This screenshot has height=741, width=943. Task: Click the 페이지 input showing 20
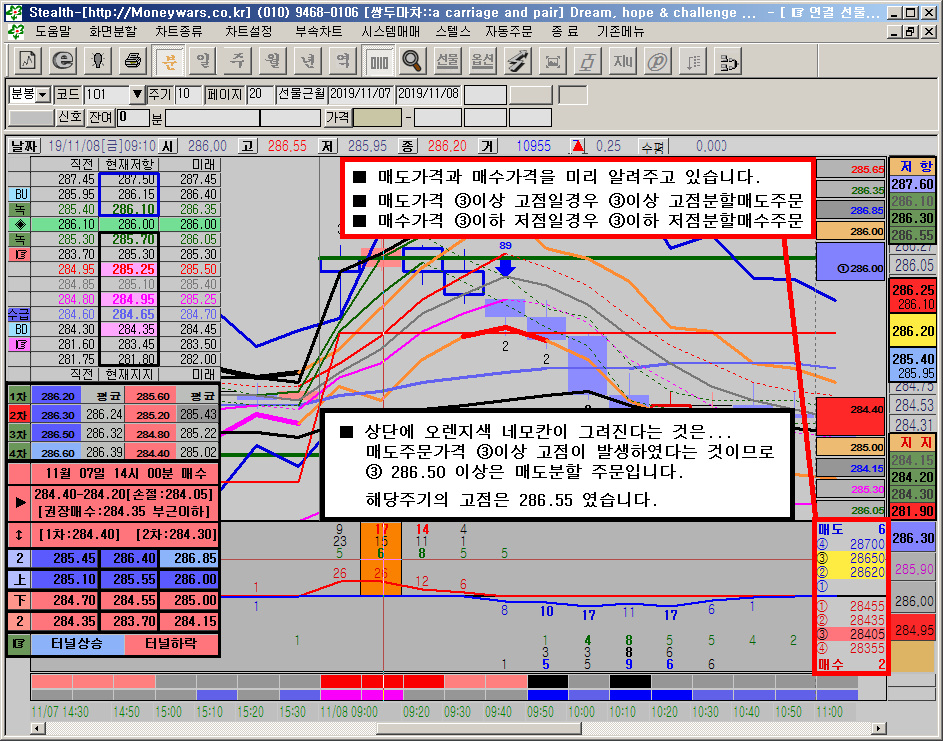pyautogui.click(x=260, y=94)
